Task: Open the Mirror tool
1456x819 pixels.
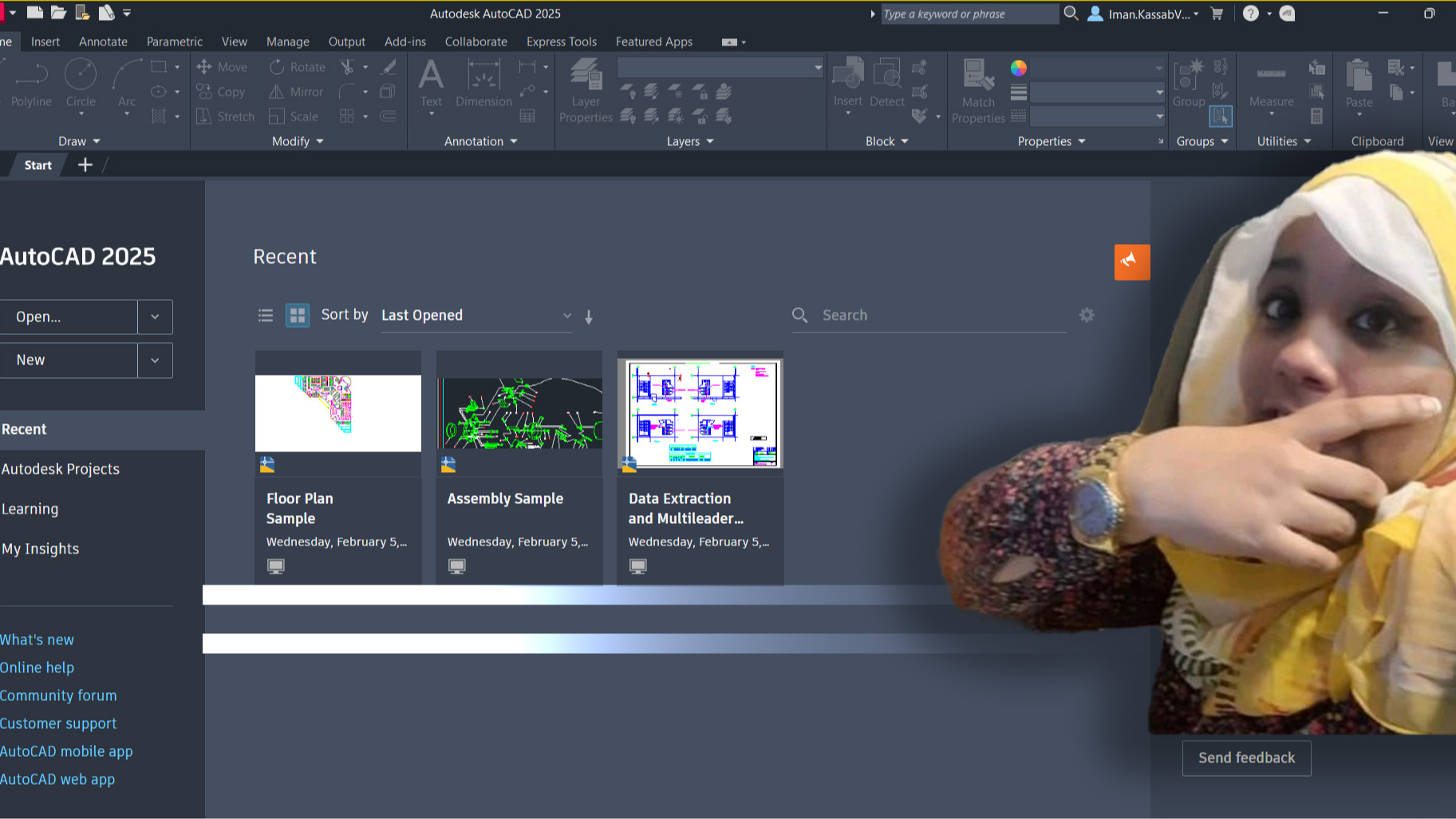Action: tap(295, 92)
